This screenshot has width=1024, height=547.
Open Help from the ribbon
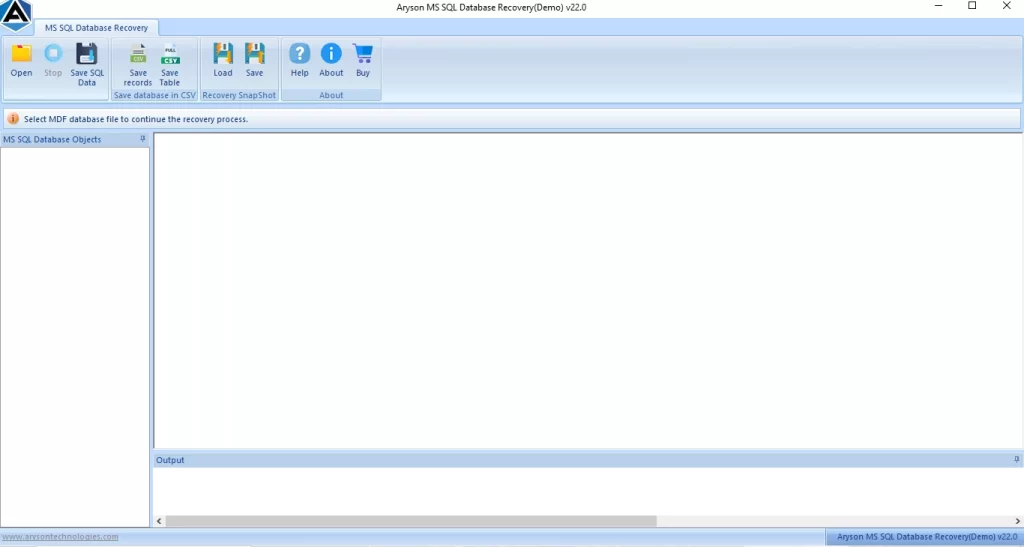click(300, 60)
